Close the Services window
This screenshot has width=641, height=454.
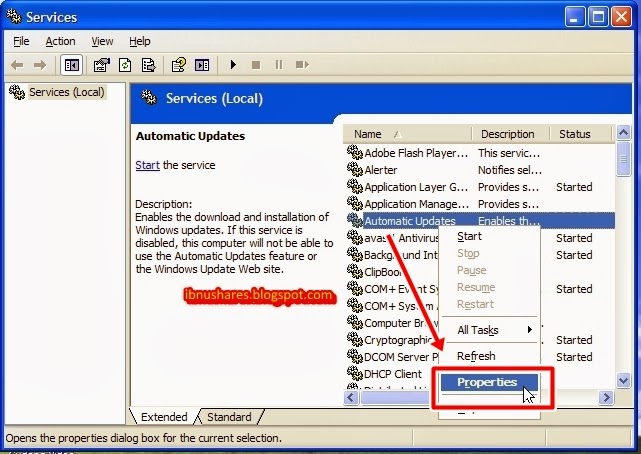[x=621, y=17]
